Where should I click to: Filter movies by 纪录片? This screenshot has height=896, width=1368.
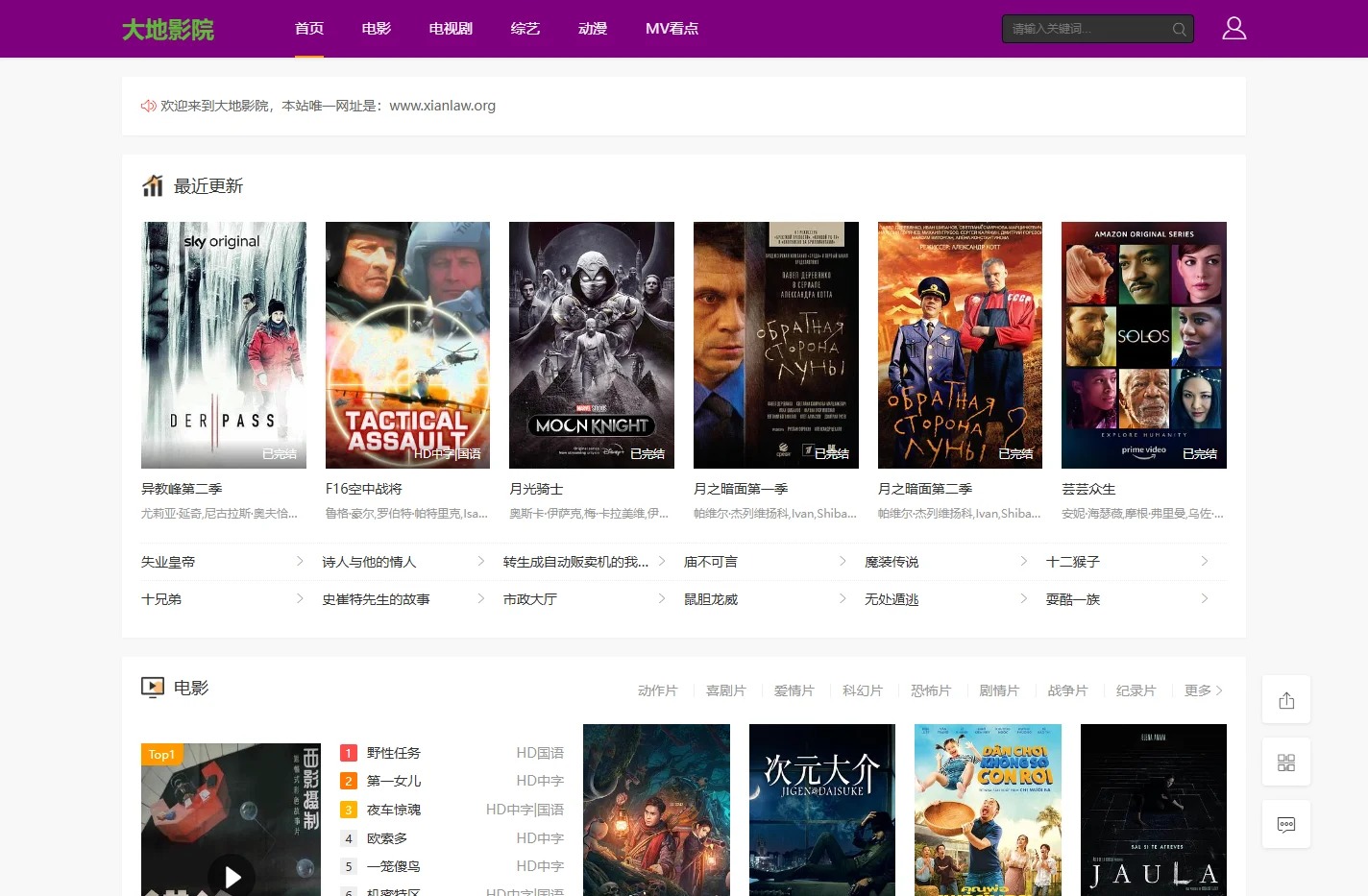tap(1136, 690)
